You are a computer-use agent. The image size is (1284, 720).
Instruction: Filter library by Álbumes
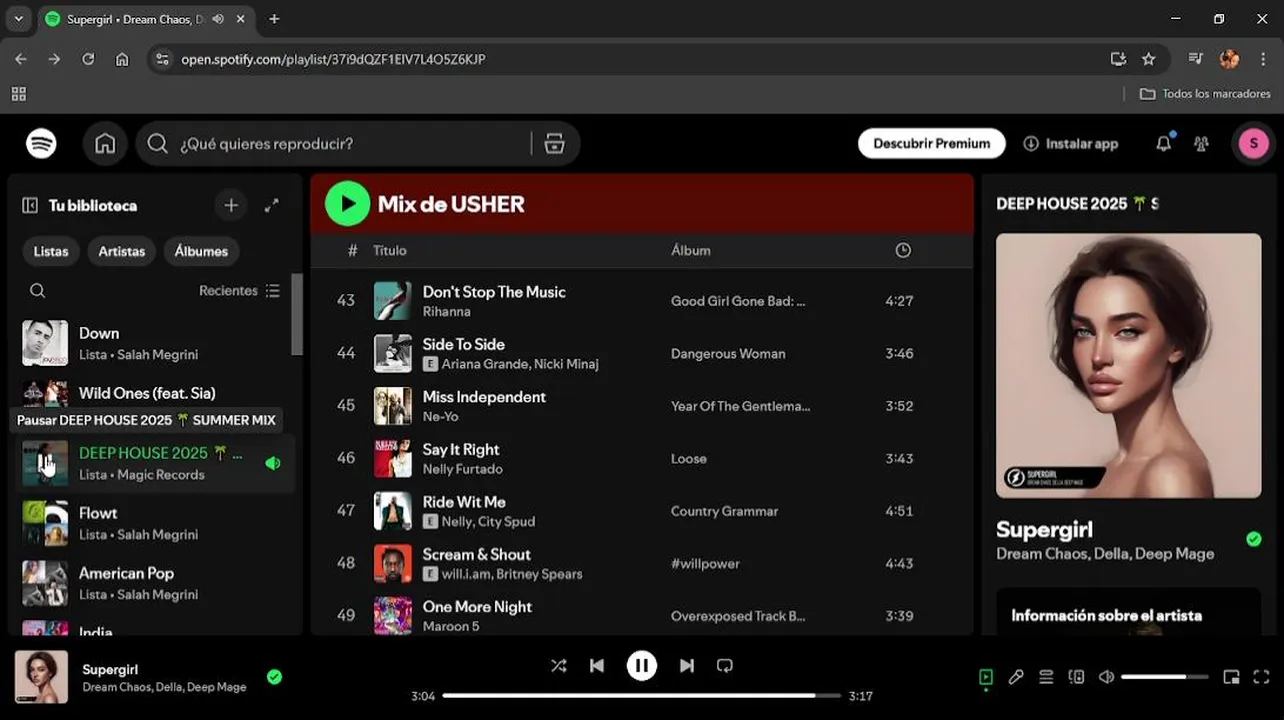coord(201,251)
